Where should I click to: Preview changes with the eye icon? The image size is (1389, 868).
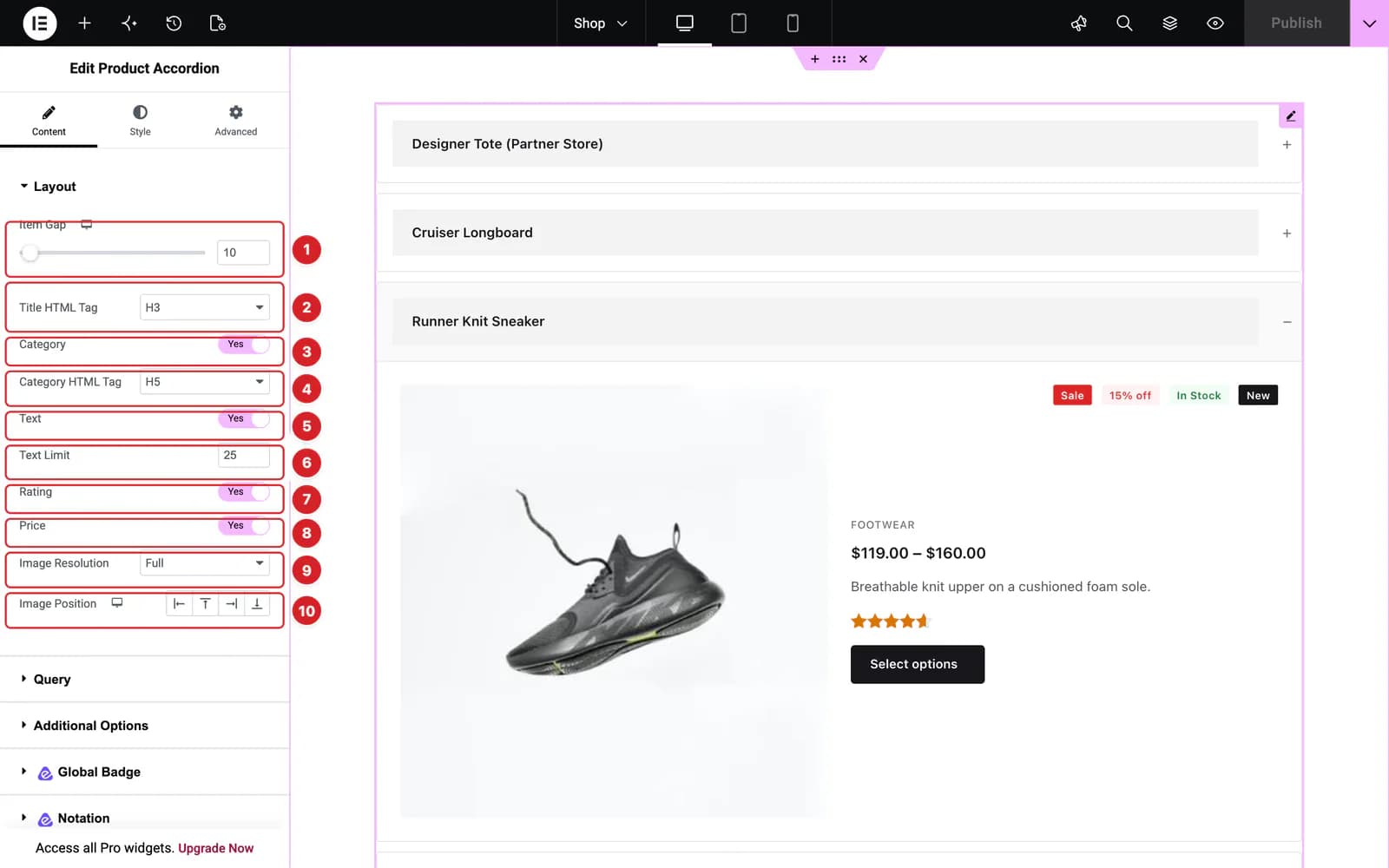(1215, 23)
